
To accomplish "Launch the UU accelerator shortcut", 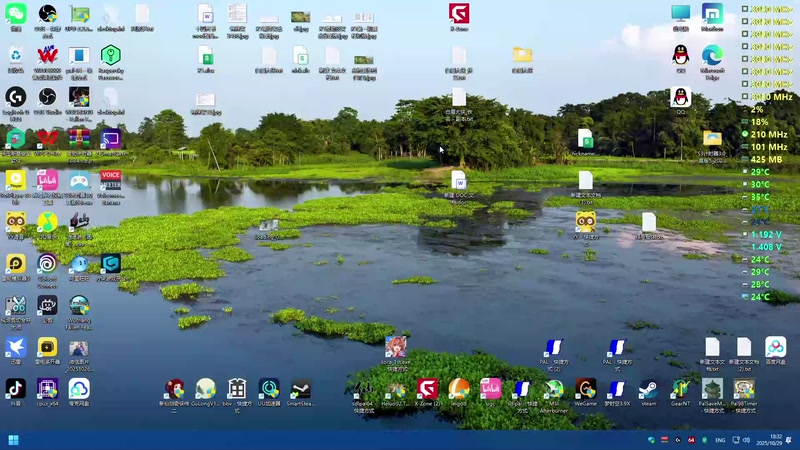I will [269, 390].
